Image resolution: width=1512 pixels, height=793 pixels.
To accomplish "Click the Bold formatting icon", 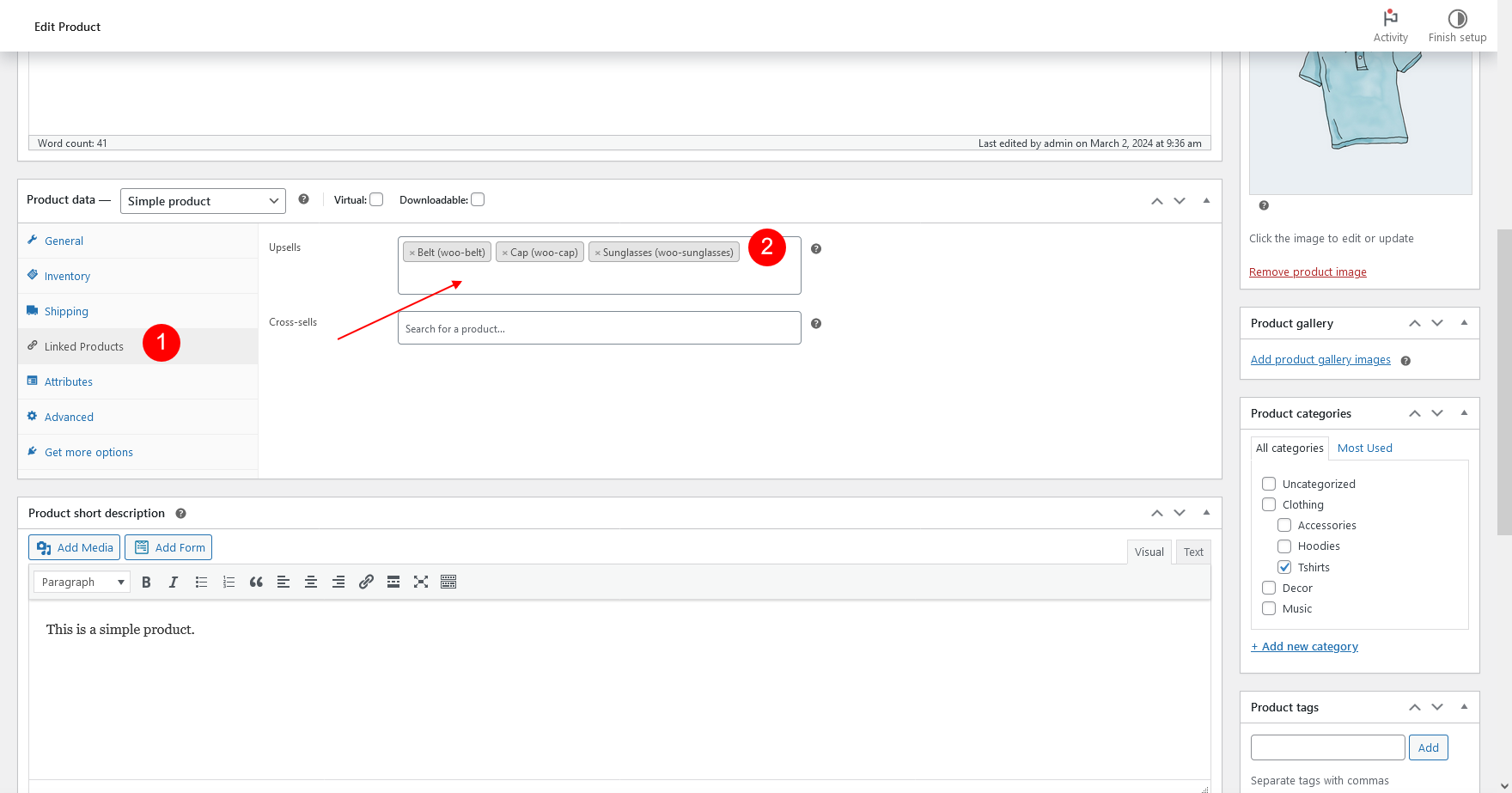I will coord(146,583).
